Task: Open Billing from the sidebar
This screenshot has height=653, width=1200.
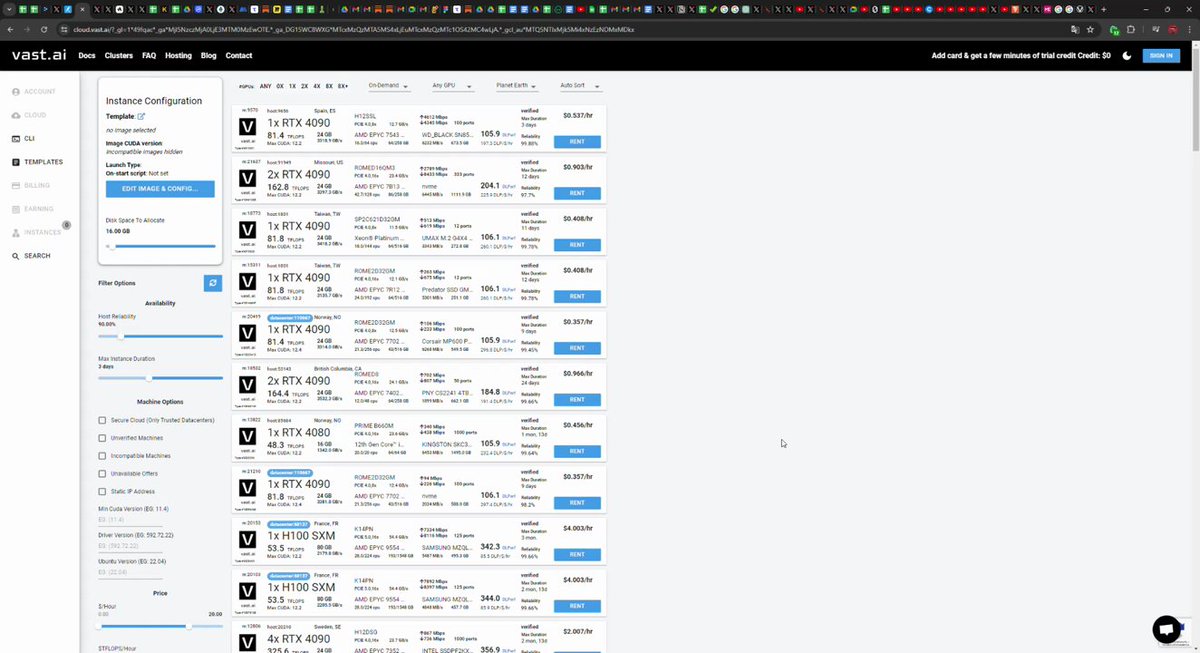Action: click(31, 185)
